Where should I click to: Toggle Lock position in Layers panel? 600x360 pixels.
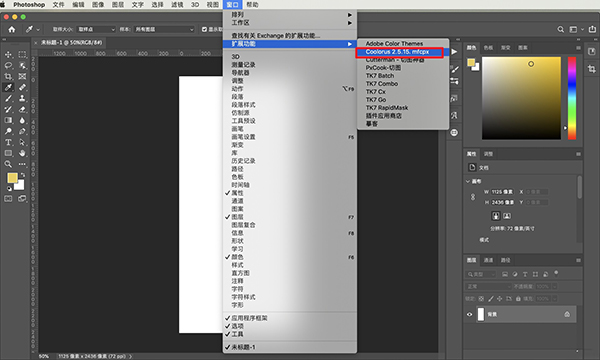500,298
